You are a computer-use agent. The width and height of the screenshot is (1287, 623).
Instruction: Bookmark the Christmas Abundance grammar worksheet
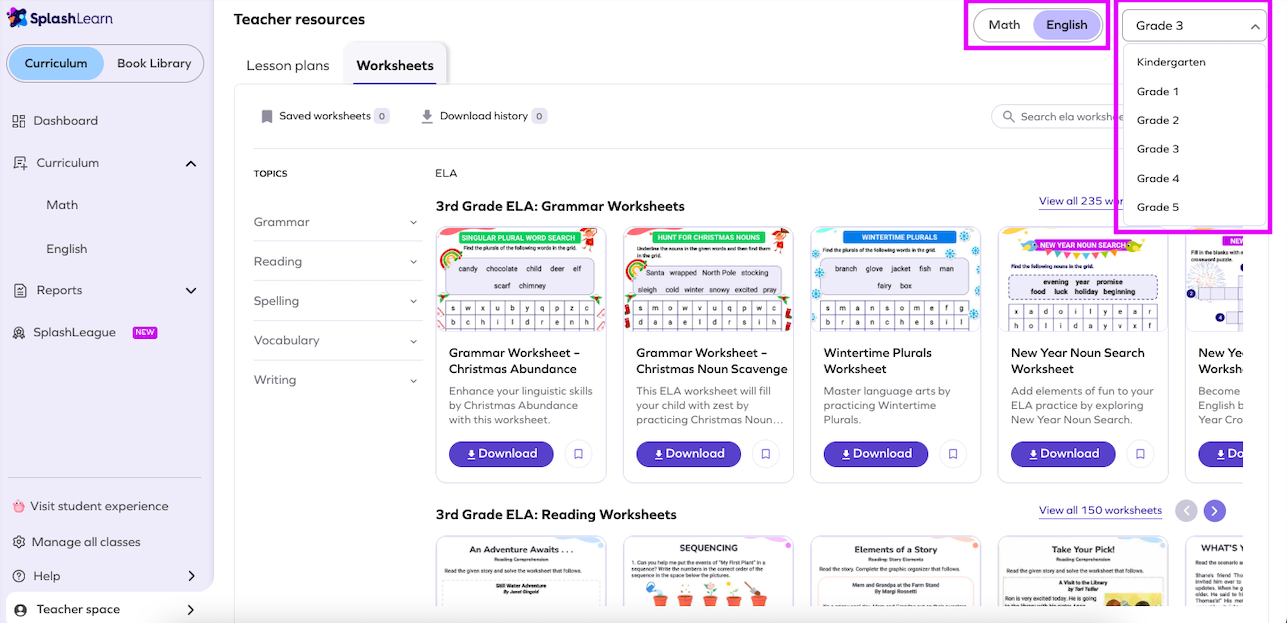tap(578, 454)
